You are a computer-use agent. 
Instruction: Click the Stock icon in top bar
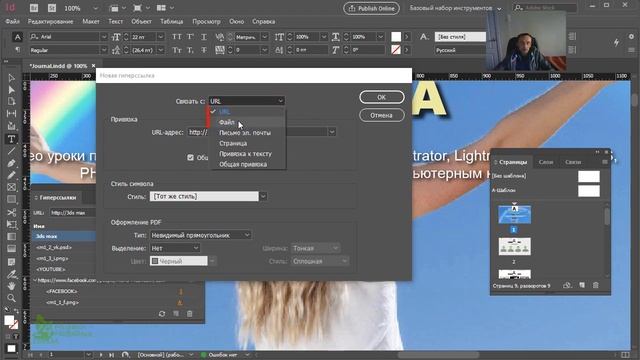click(x=52, y=8)
